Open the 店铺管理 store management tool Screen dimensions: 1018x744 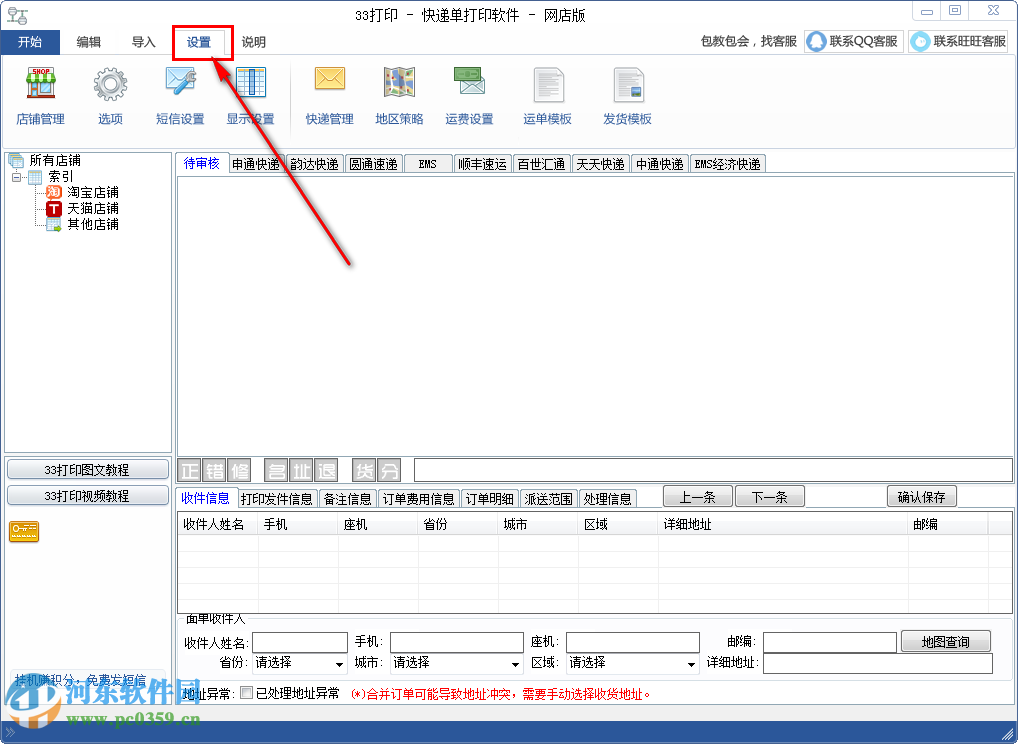point(40,95)
